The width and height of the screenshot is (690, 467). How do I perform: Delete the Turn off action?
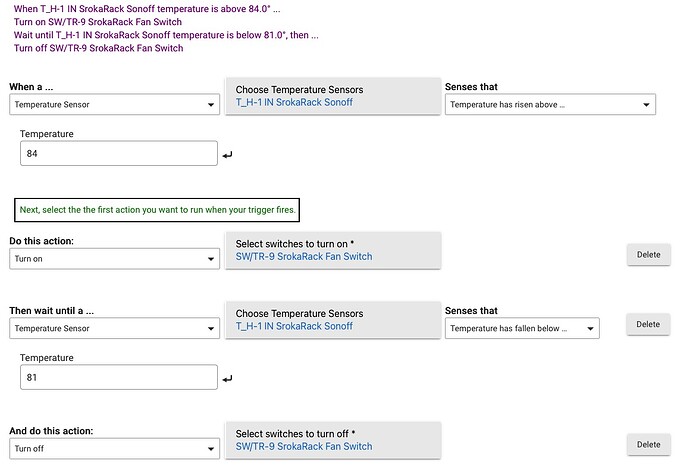649,445
